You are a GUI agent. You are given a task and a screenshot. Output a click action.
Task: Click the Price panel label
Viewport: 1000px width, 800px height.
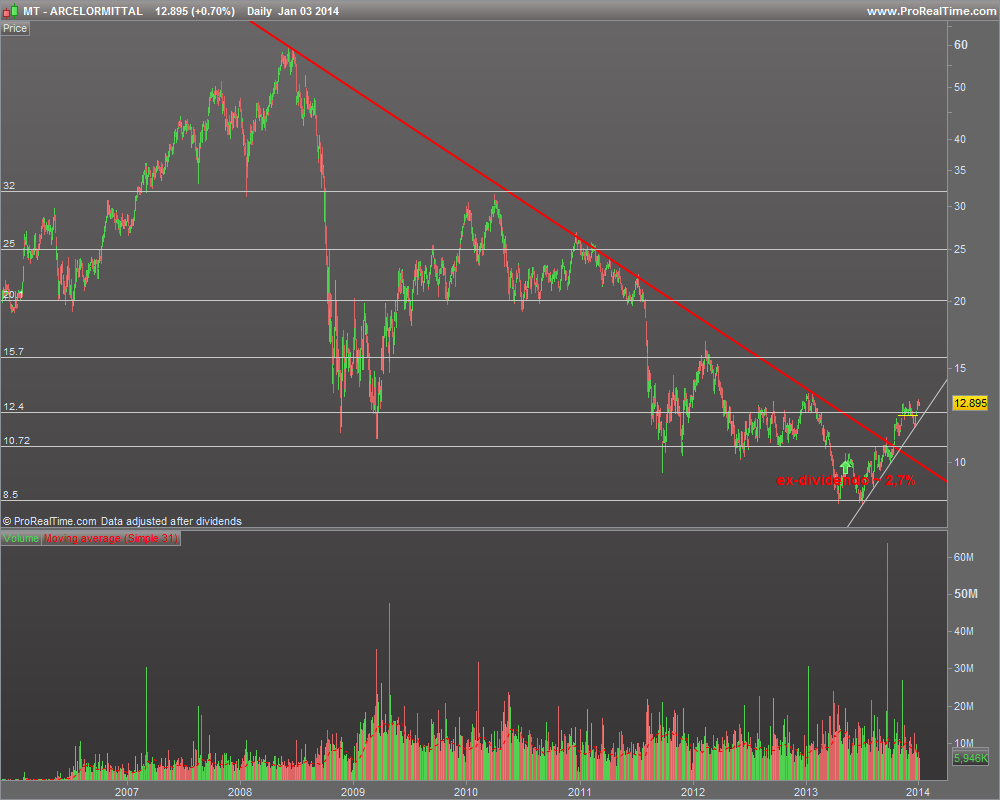[15, 29]
